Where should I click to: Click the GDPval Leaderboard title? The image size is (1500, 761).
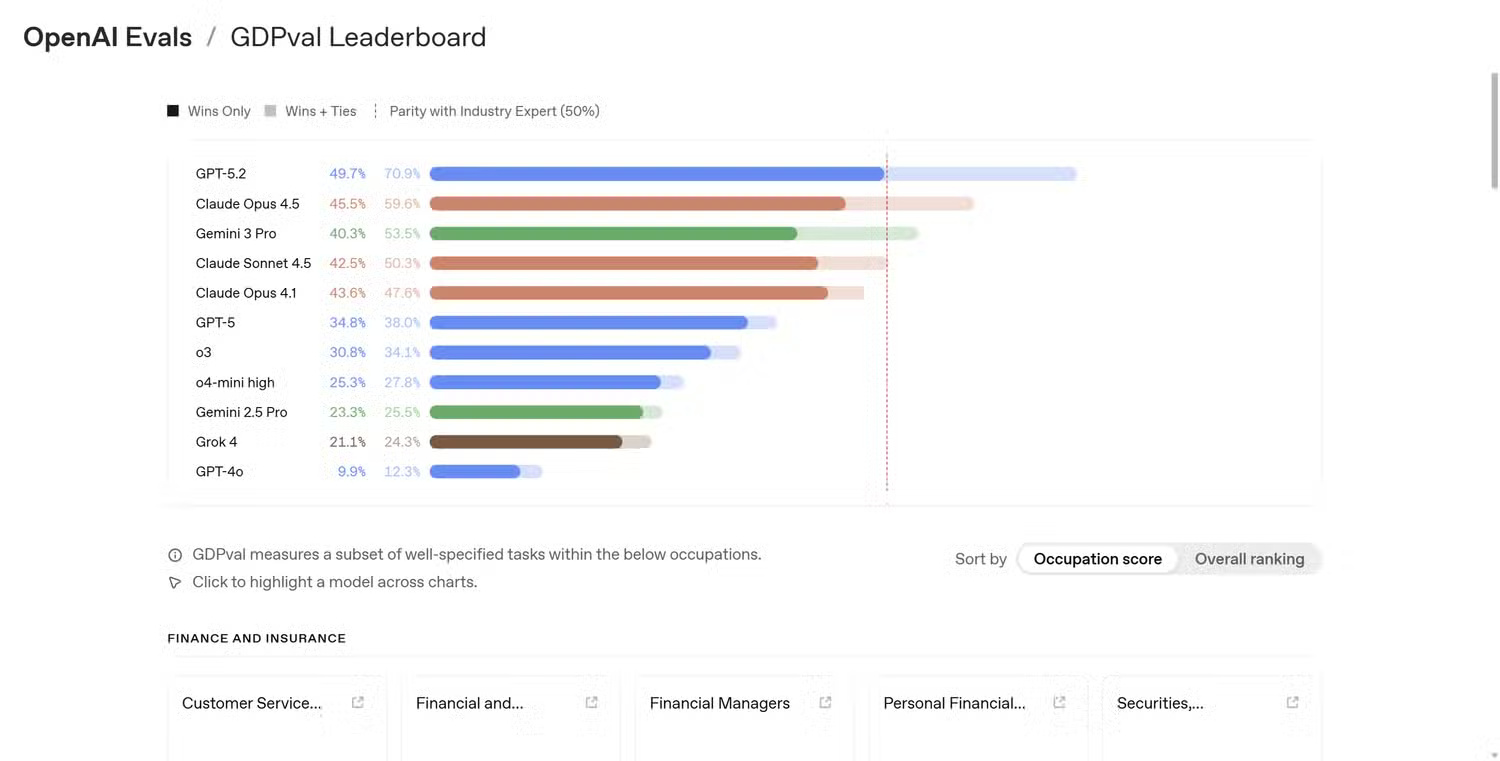click(357, 36)
